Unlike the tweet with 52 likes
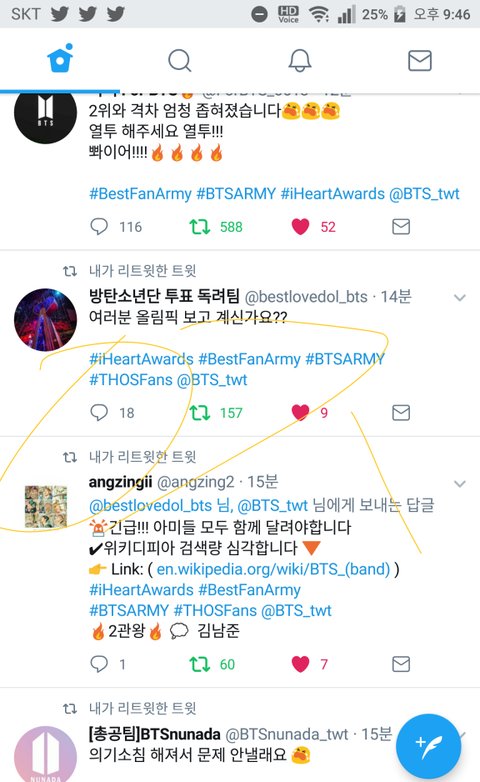 [300, 227]
